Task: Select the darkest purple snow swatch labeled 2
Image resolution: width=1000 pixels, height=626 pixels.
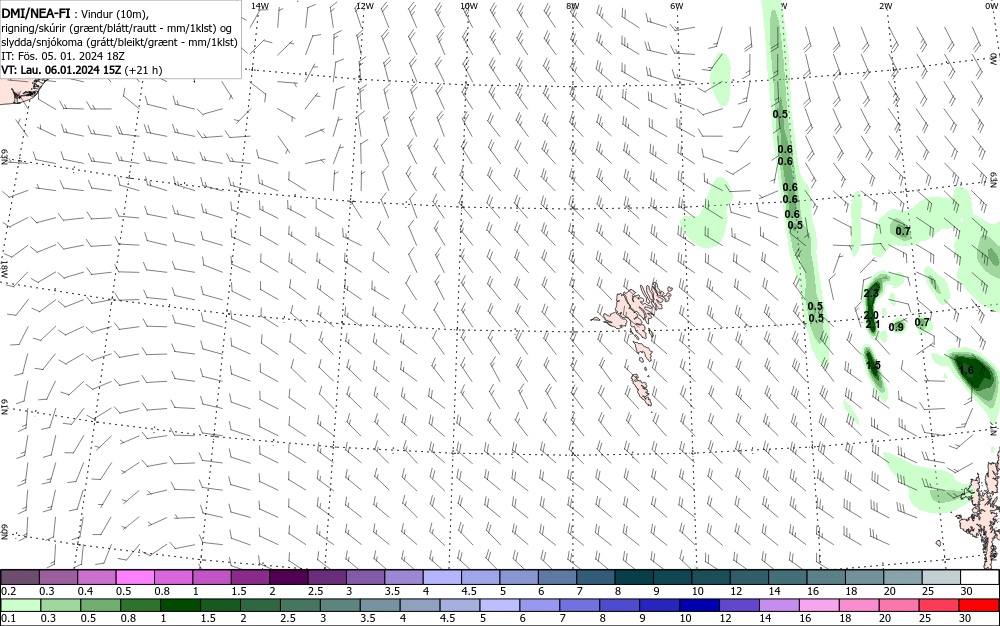Action: (288, 577)
